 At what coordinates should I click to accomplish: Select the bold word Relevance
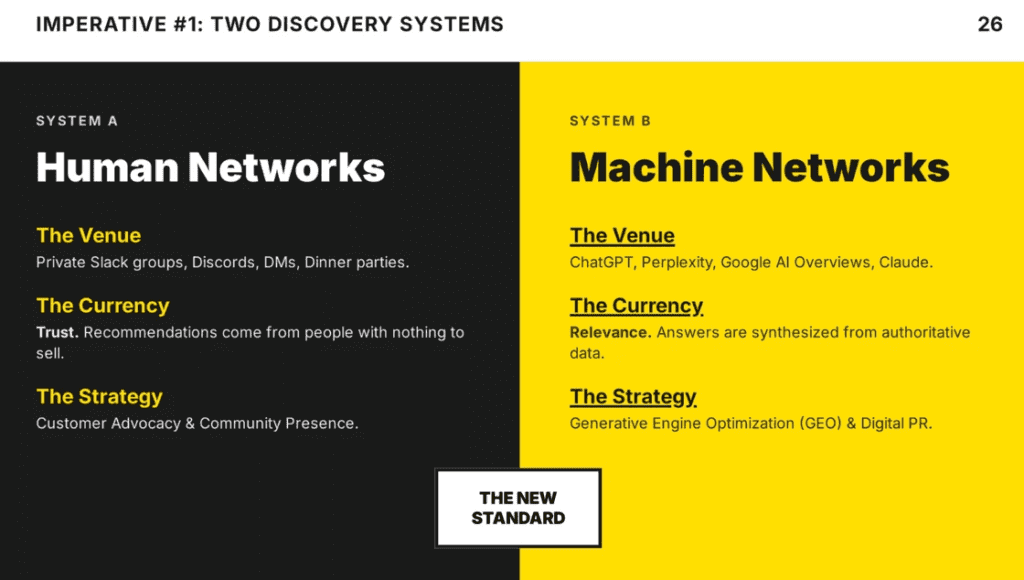[x=610, y=332]
